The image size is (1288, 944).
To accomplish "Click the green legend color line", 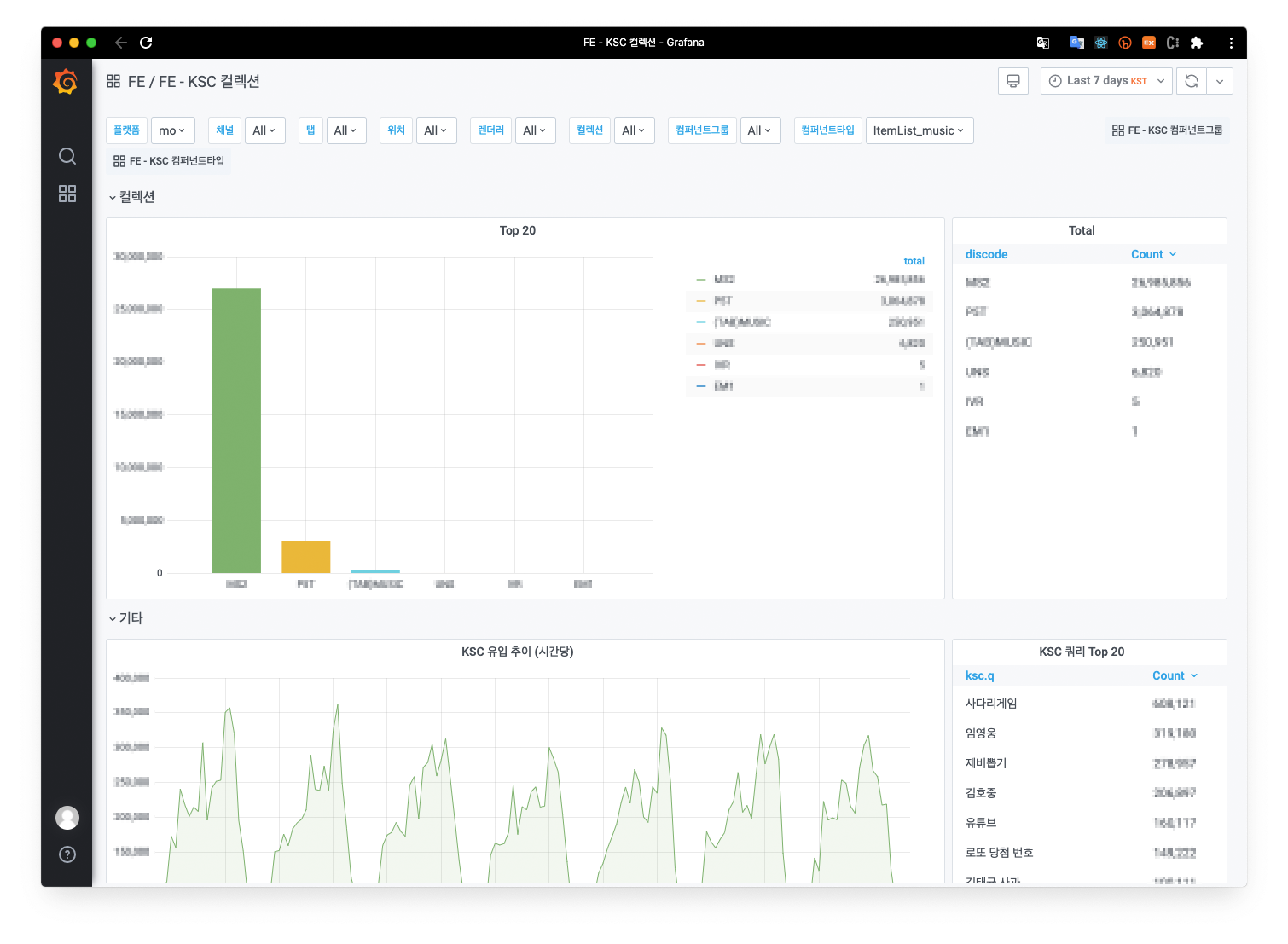I will pos(701,280).
